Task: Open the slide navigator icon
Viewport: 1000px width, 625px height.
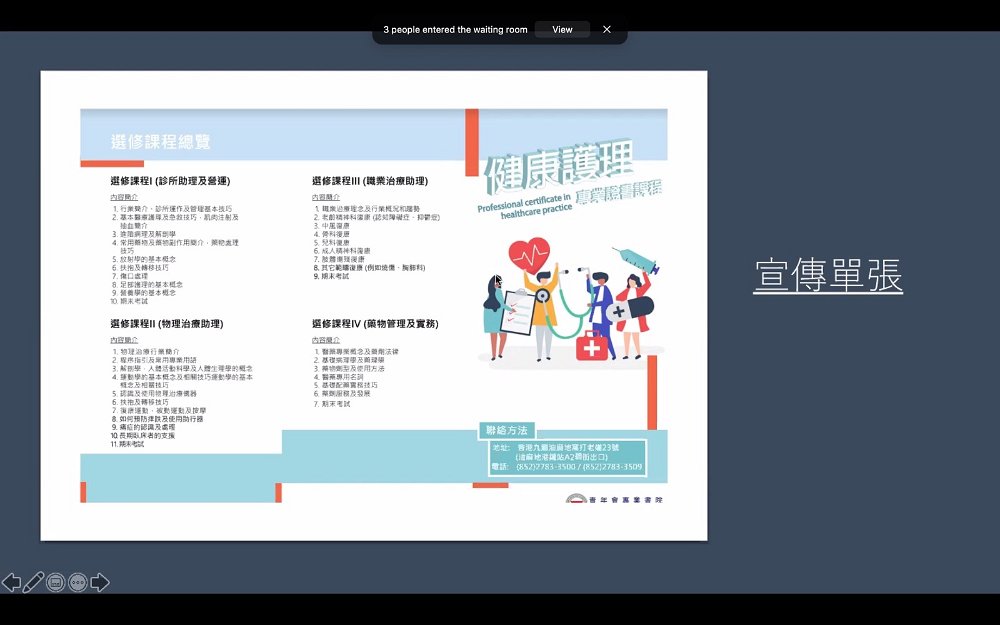Action: pyautogui.click(x=55, y=582)
